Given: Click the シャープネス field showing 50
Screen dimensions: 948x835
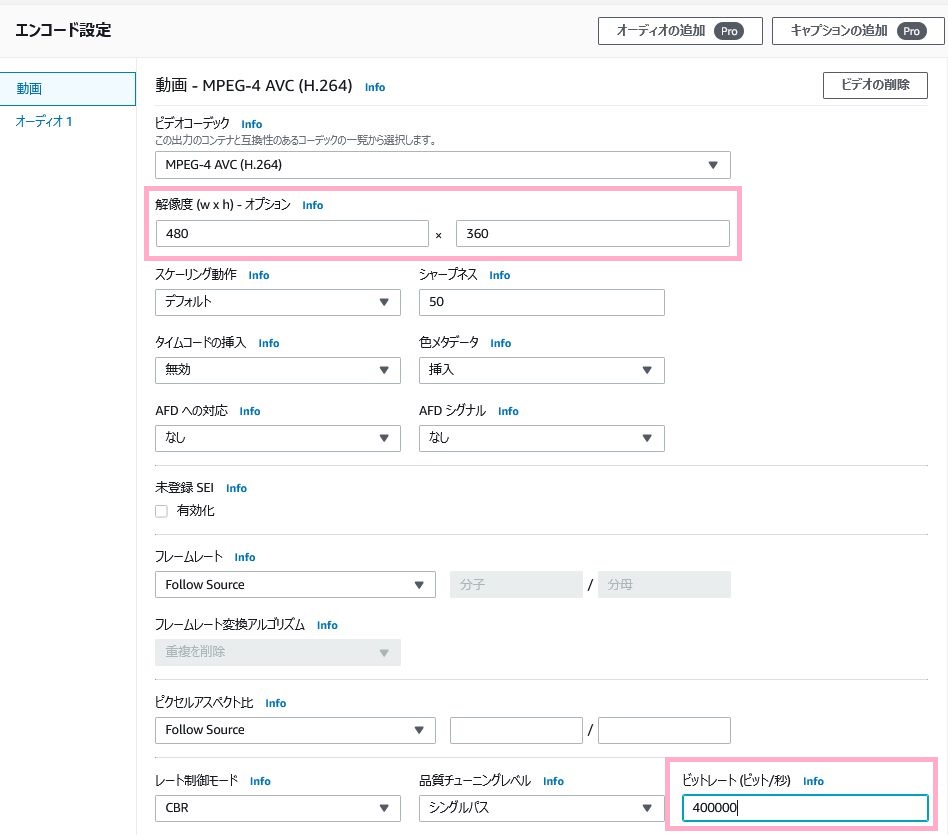Looking at the screenshot, I should point(542,302).
